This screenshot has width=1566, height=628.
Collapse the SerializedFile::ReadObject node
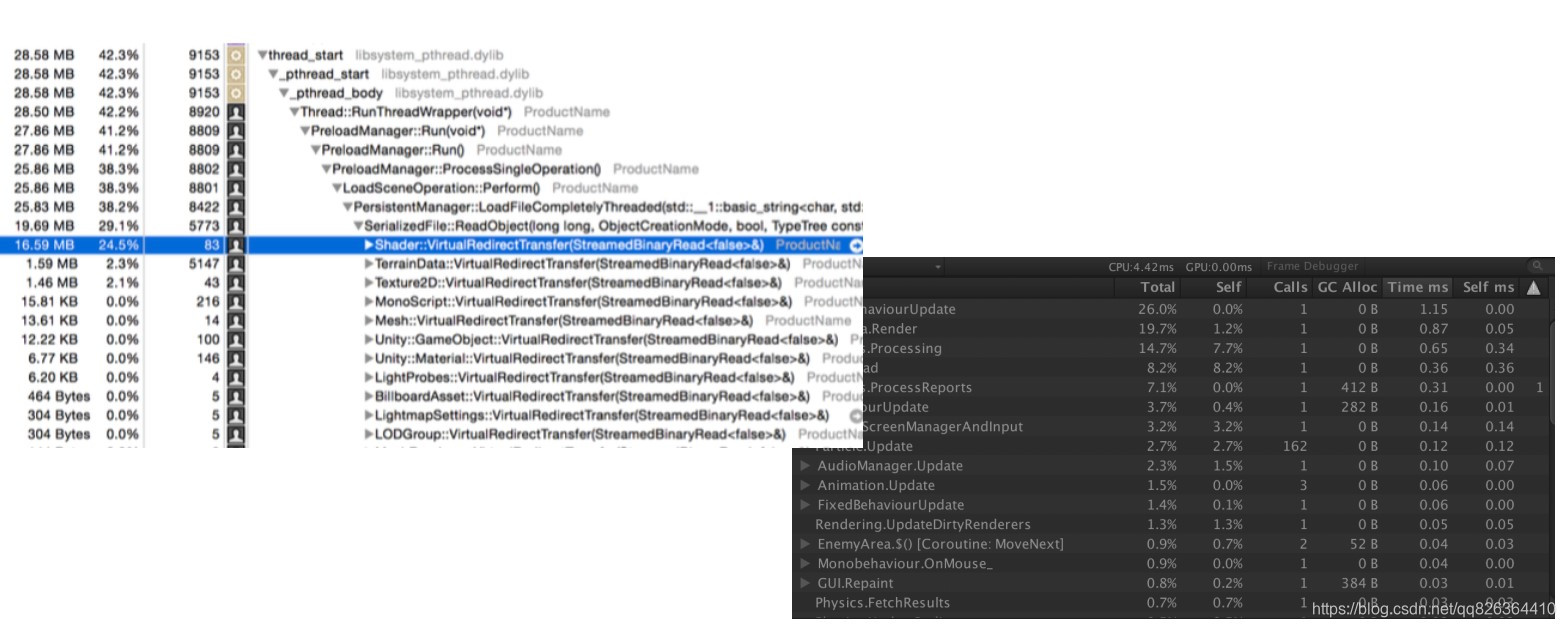[x=358, y=226]
